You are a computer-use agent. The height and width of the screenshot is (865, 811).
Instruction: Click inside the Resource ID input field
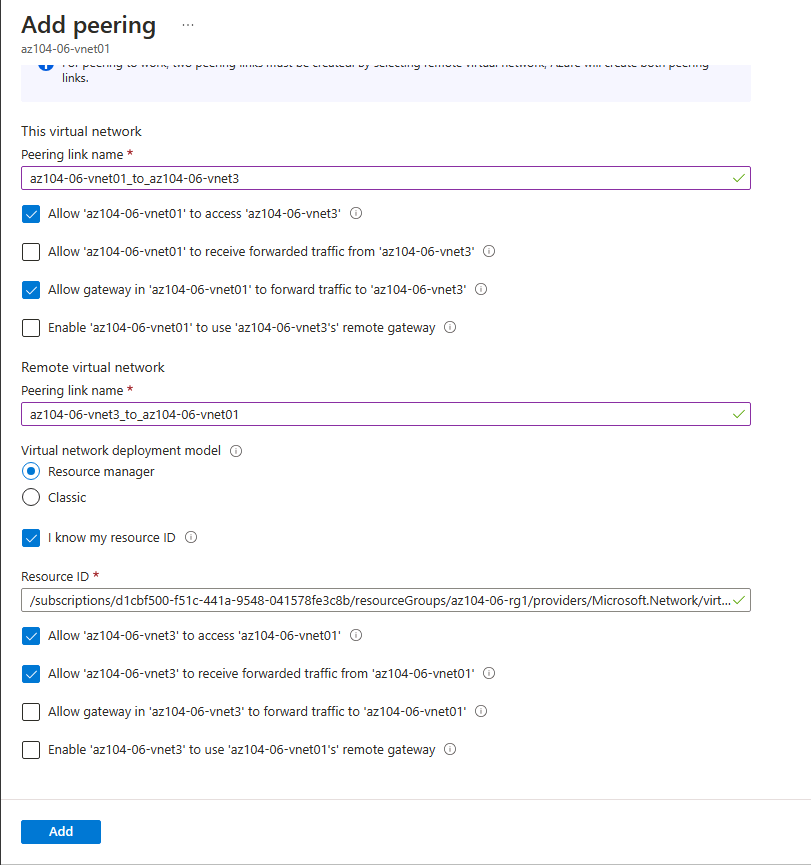385,600
